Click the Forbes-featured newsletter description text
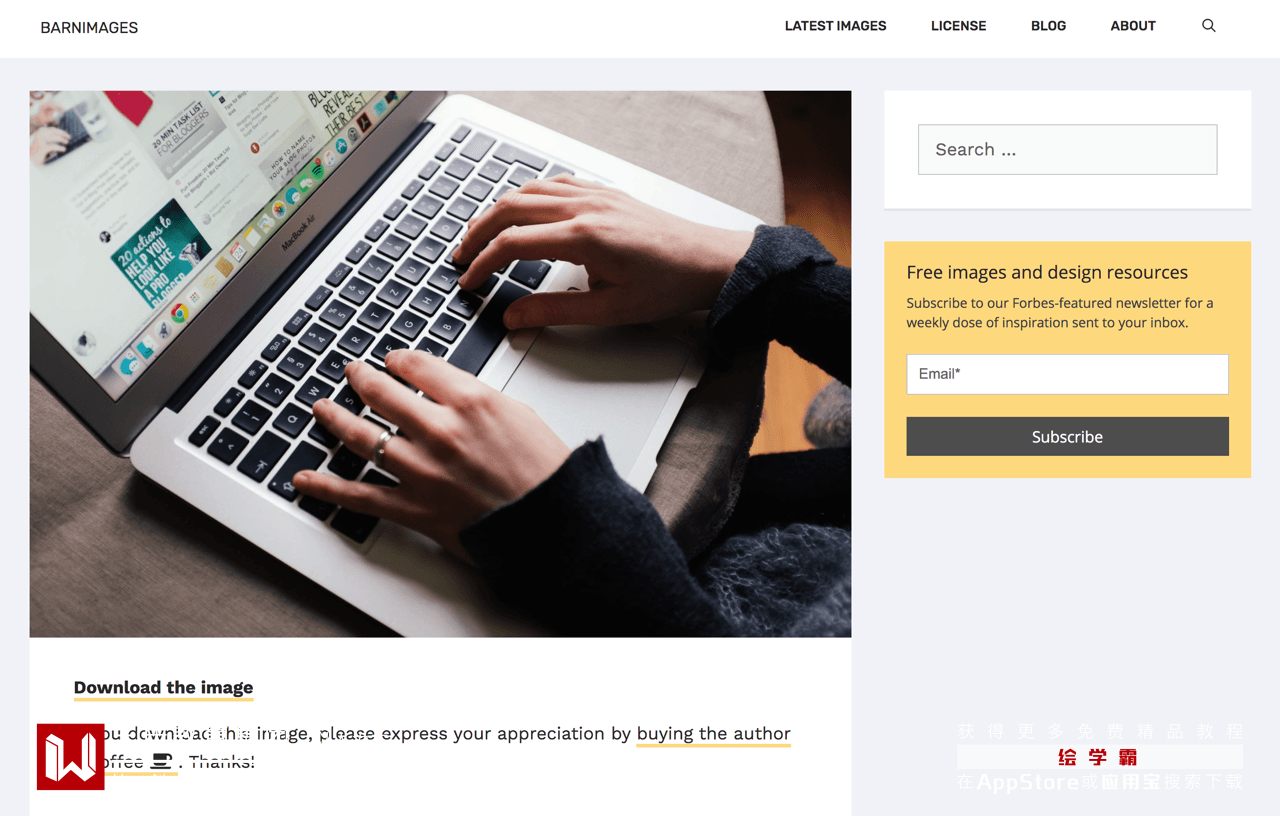 click(1060, 313)
